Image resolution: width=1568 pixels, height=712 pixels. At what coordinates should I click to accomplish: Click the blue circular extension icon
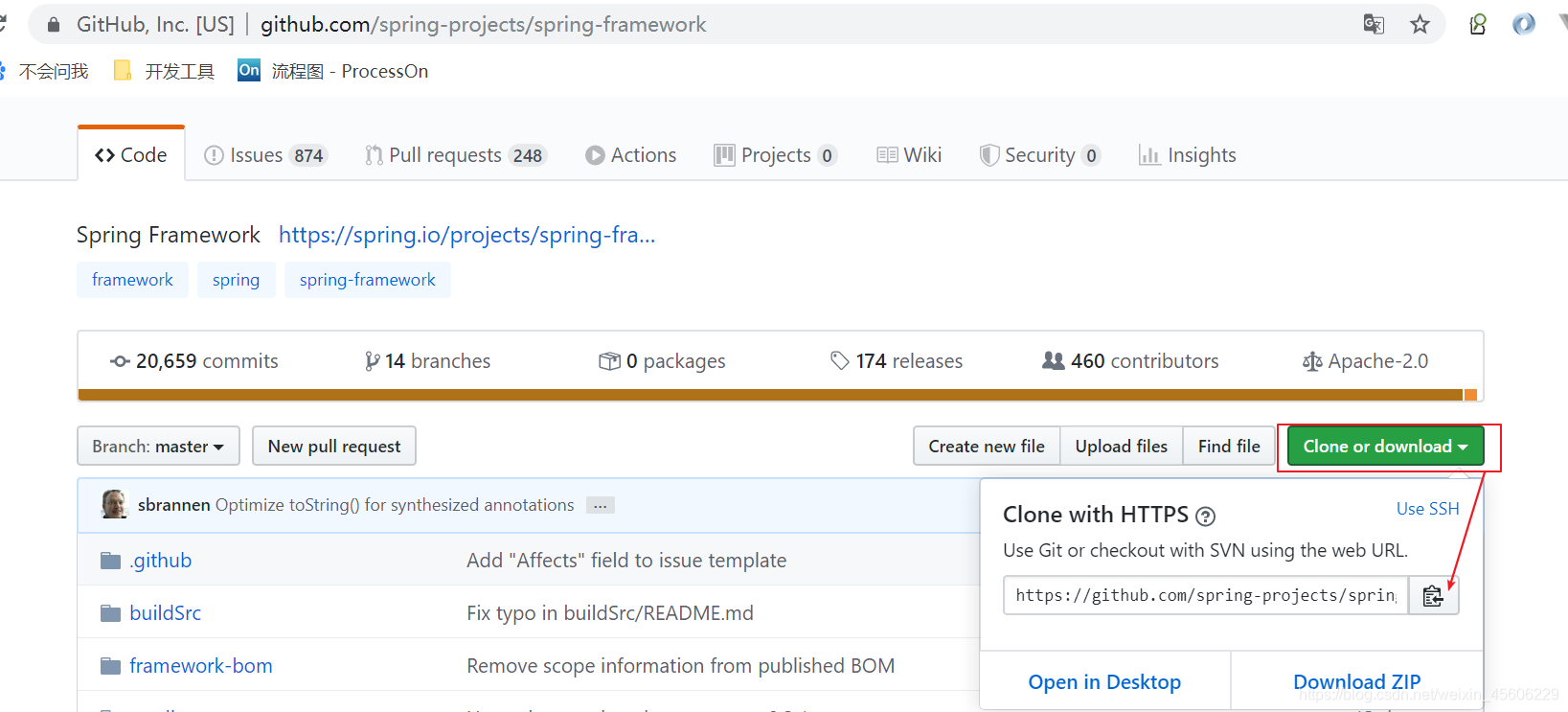coord(1523,24)
